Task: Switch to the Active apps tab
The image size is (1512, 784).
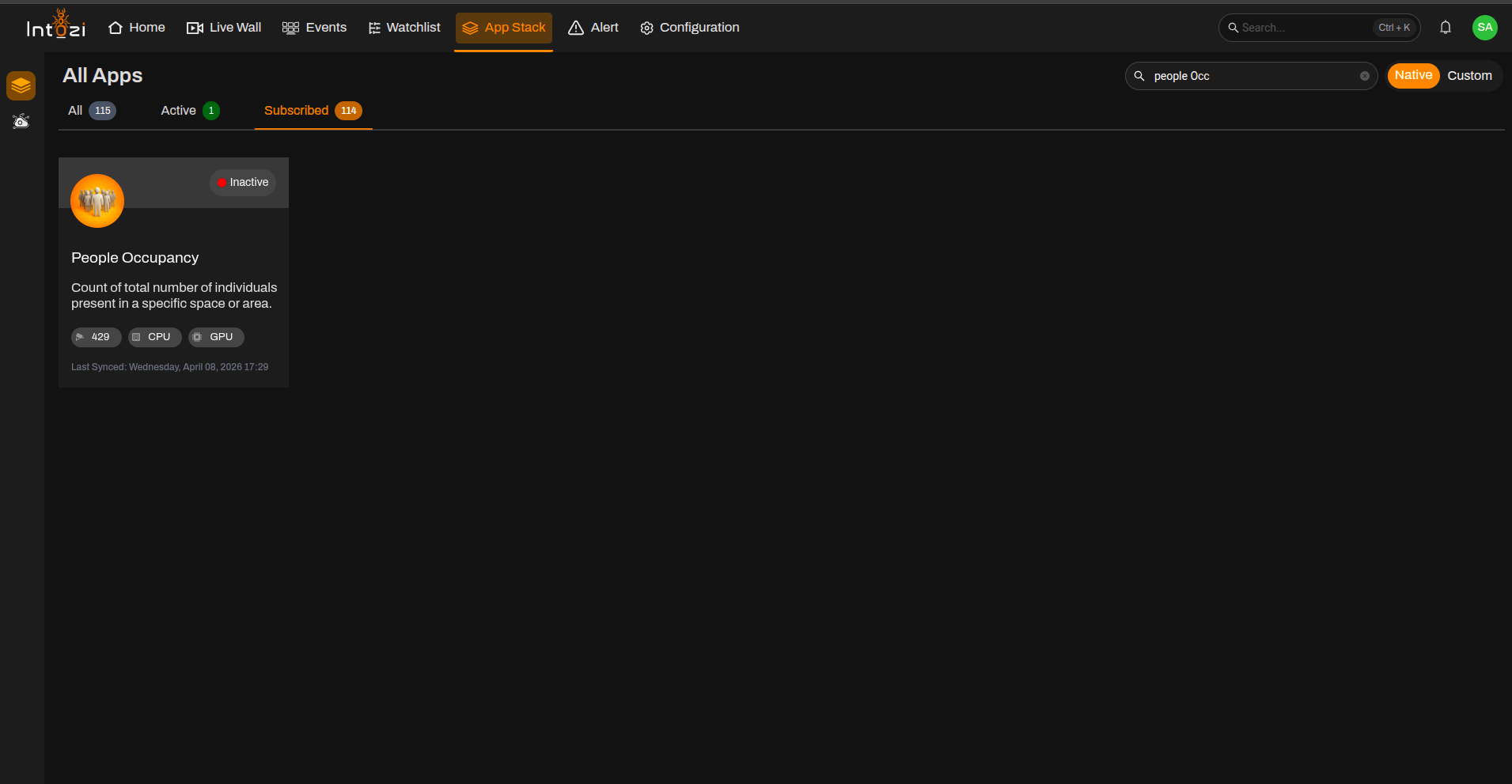Action: pyautogui.click(x=190, y=111)
